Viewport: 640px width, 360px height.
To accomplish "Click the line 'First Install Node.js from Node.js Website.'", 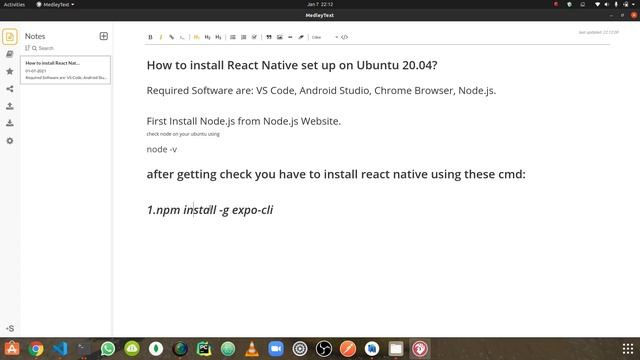I will coord(244,121).
